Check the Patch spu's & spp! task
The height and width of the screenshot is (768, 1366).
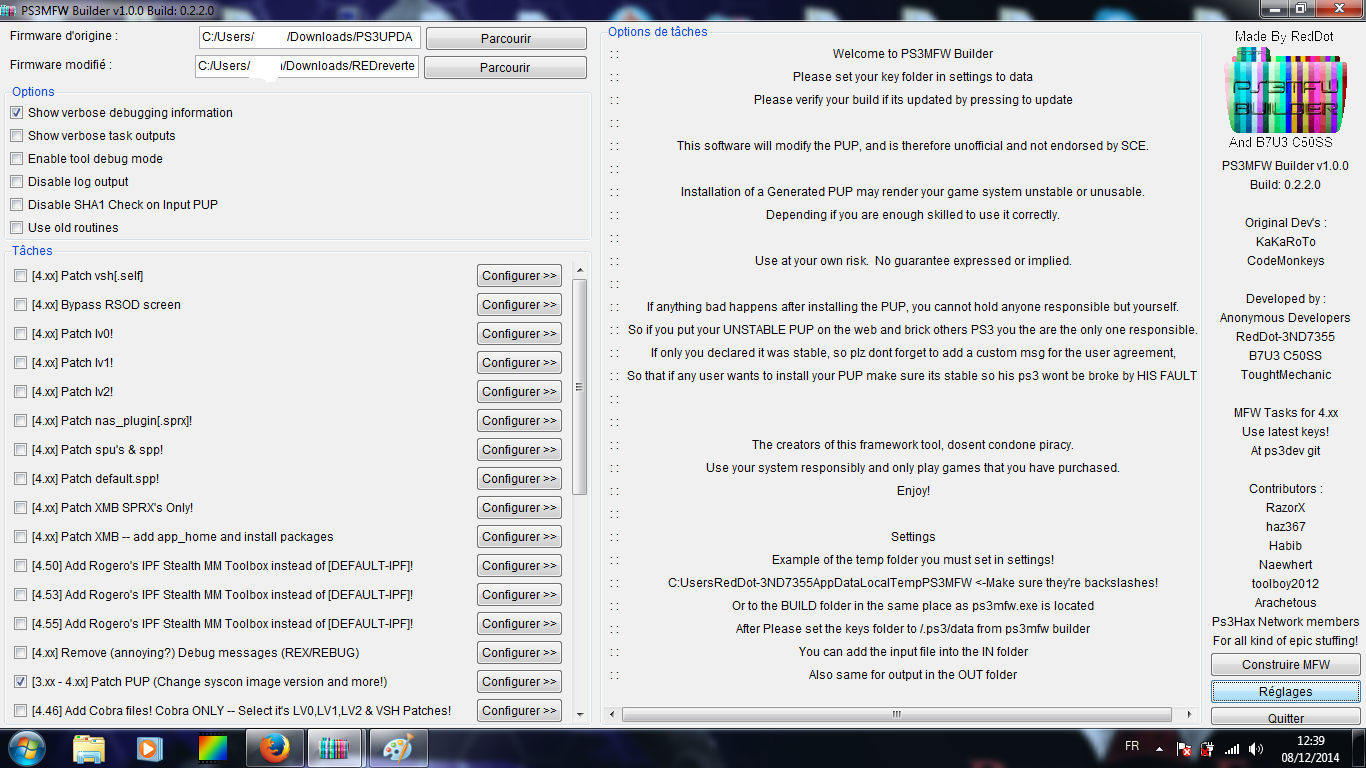(21, 450)
